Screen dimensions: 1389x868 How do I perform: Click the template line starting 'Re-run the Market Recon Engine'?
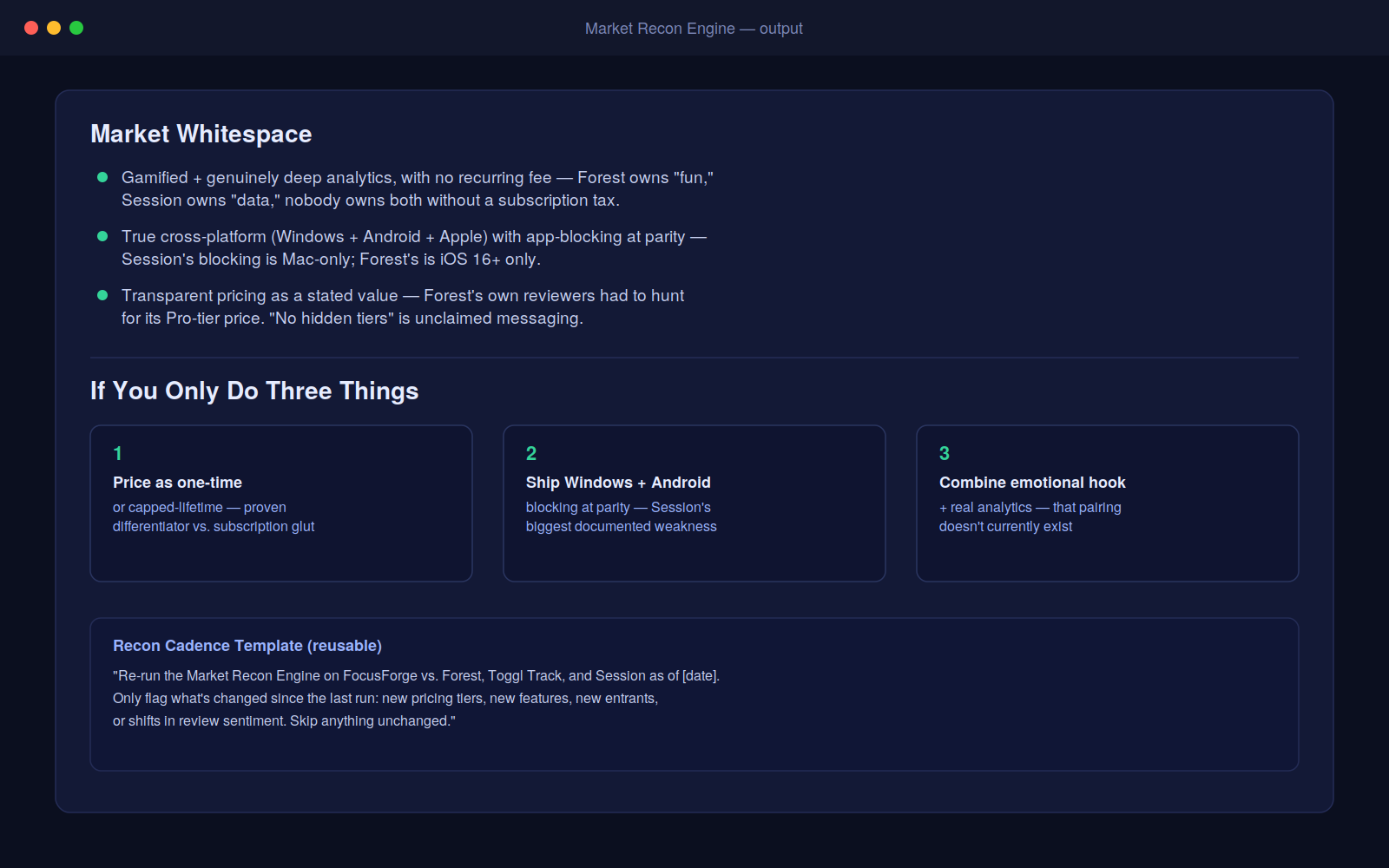(x=417, y=675)
